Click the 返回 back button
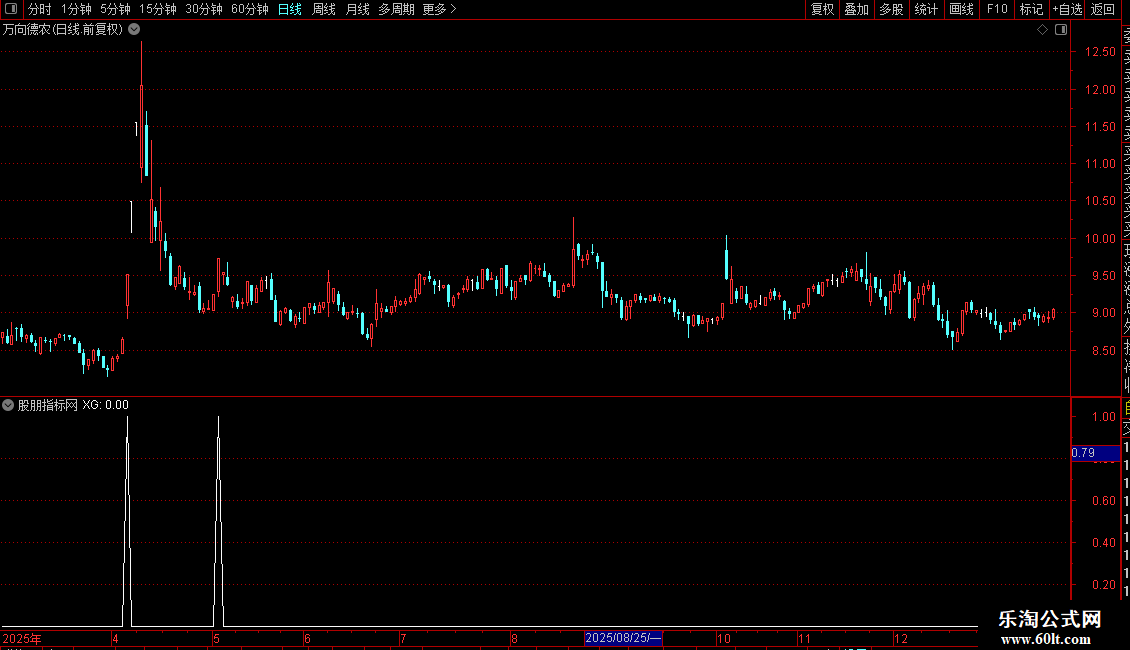 click(1103, 9)
